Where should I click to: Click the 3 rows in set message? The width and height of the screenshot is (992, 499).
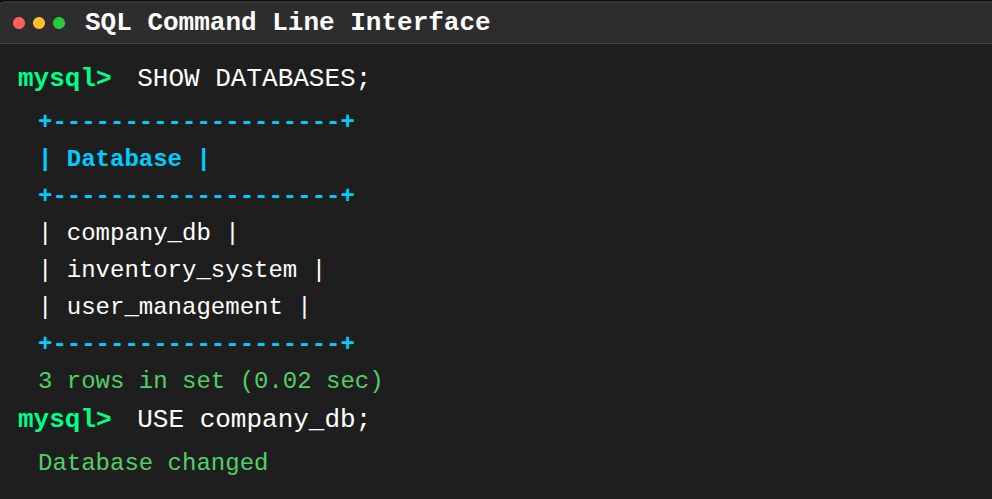click(211, 381)
